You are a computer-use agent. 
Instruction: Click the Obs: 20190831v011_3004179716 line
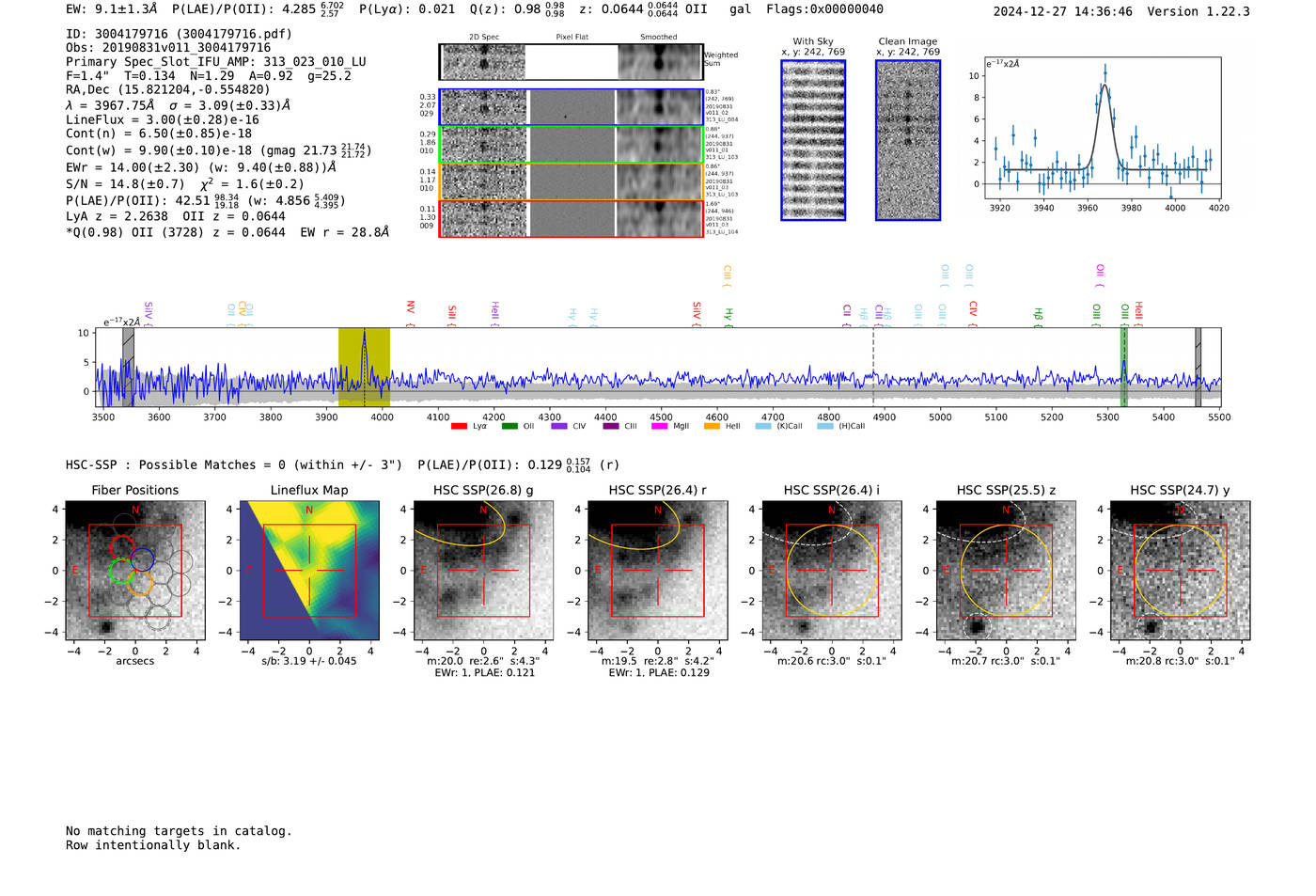pyautogui.click(x=168, y=48)
